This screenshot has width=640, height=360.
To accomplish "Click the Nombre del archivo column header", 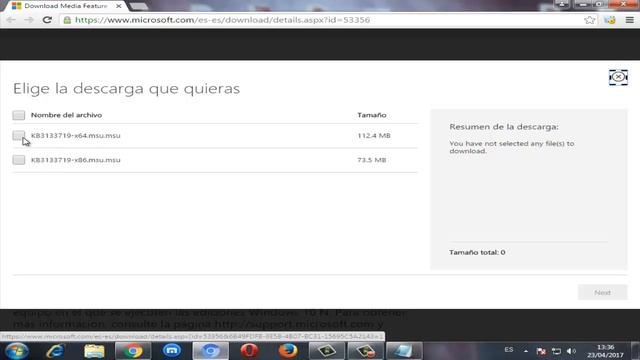I will point(66,115).
